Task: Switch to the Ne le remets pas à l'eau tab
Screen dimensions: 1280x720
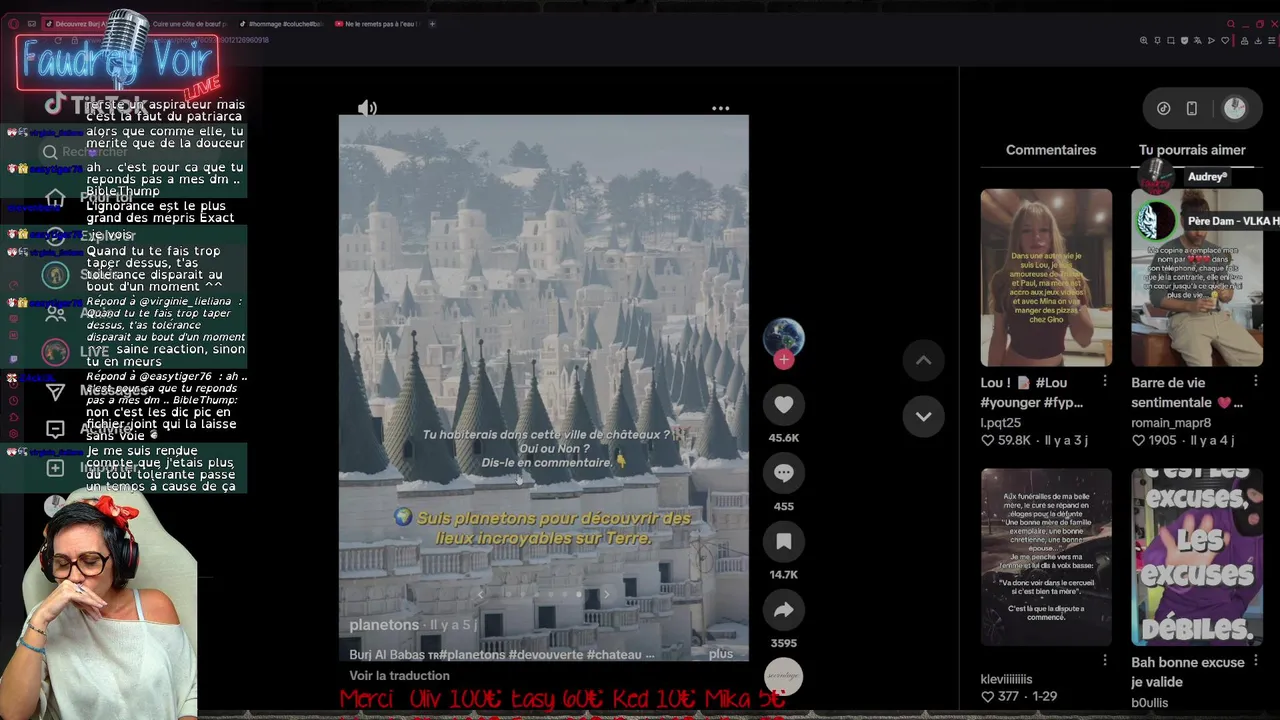Action: [376, 24]
